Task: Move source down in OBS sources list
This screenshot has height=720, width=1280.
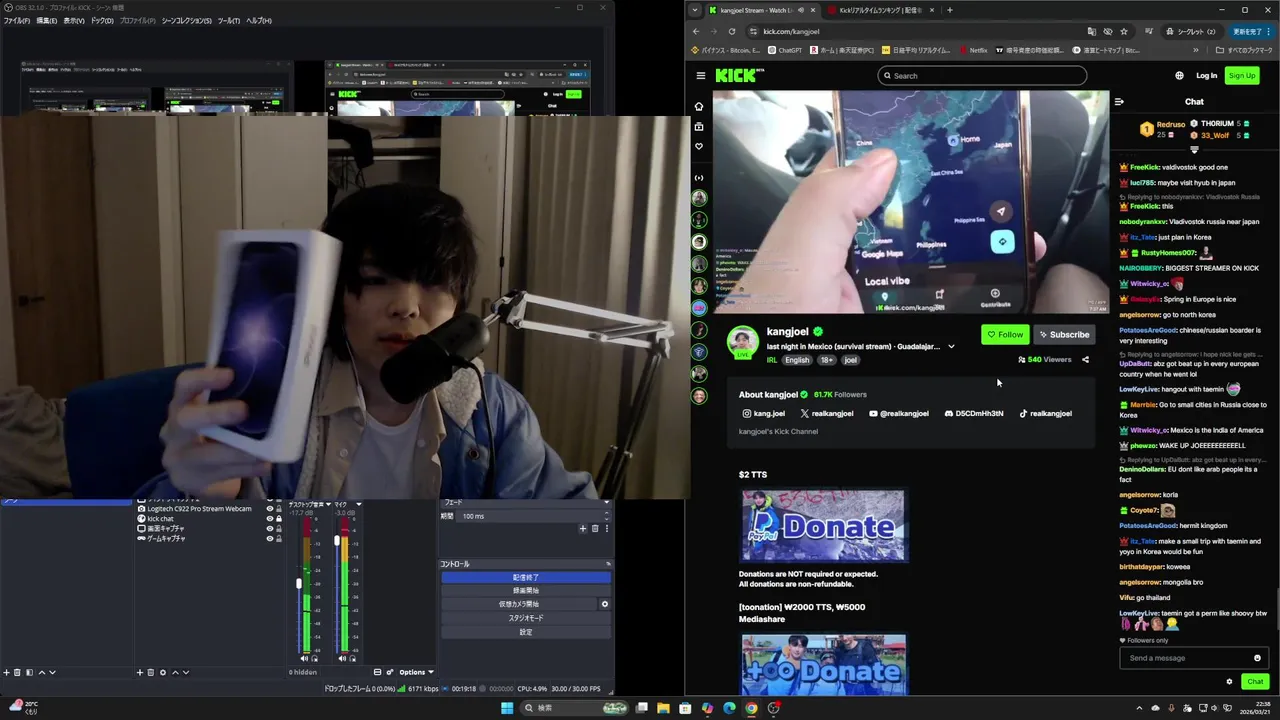Action: pos(186,672)
